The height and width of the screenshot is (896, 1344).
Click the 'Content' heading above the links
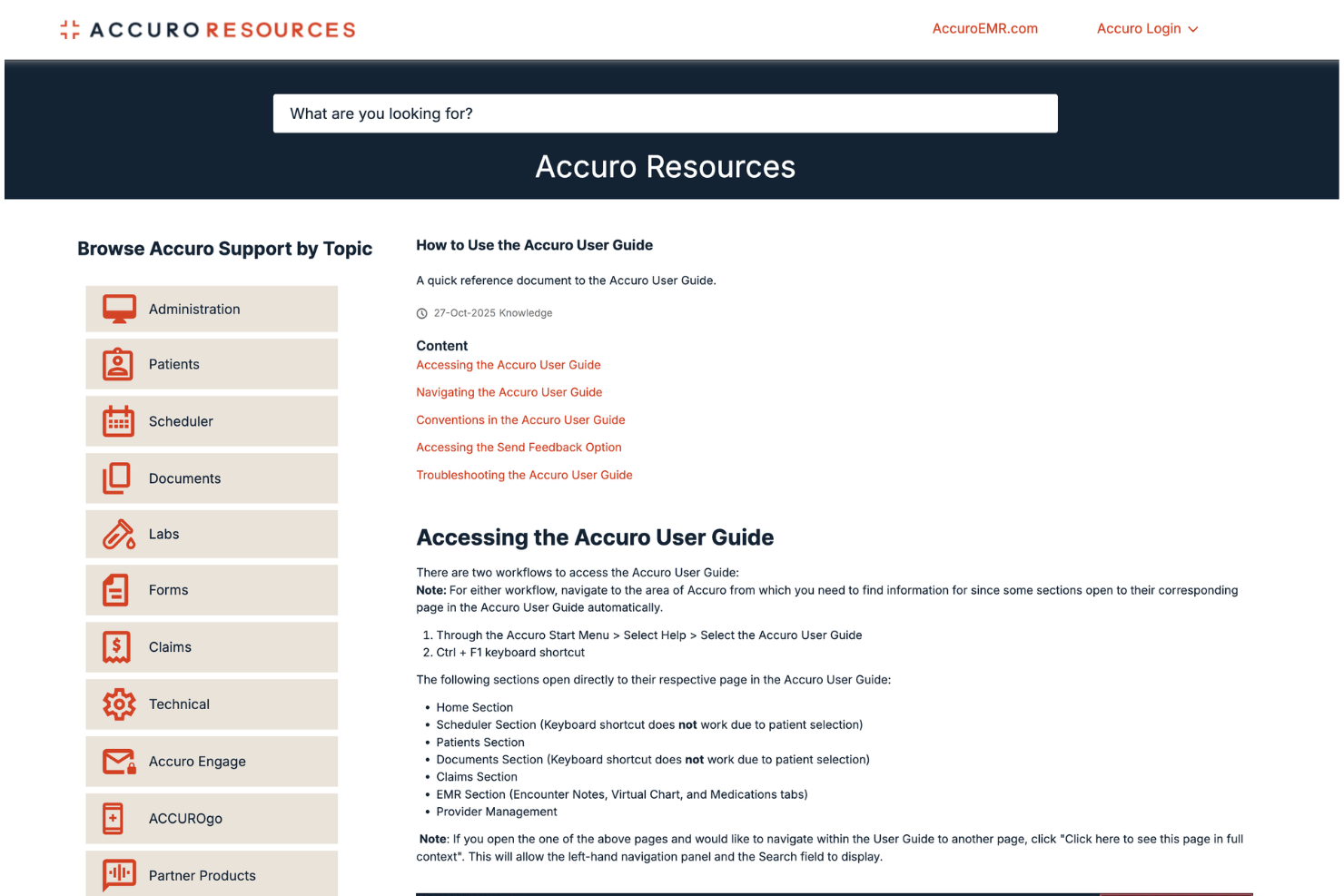pyautogui.click(x=441, y=346)
